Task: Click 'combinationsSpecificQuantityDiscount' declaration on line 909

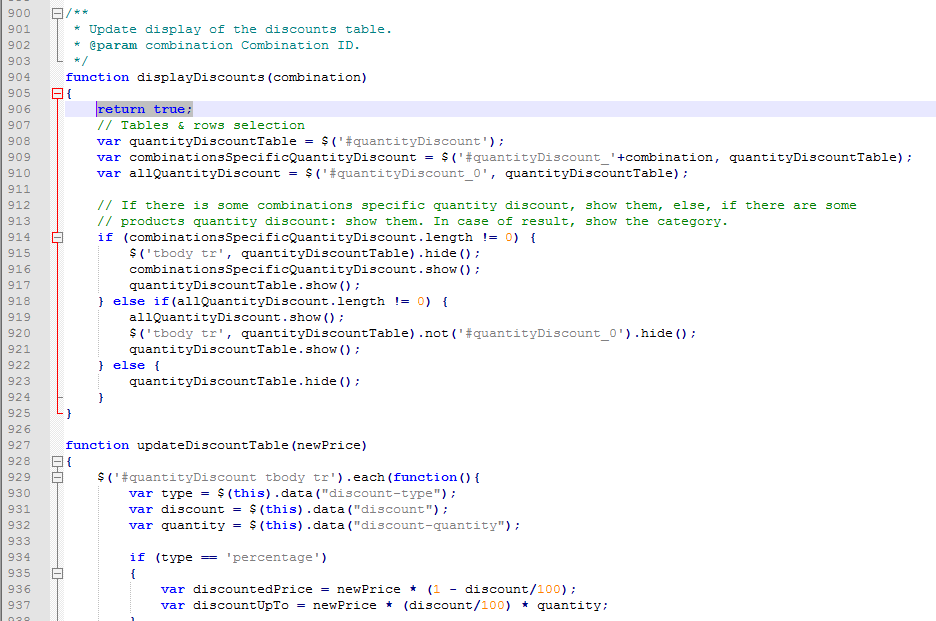Action: [x=273, y=157]
